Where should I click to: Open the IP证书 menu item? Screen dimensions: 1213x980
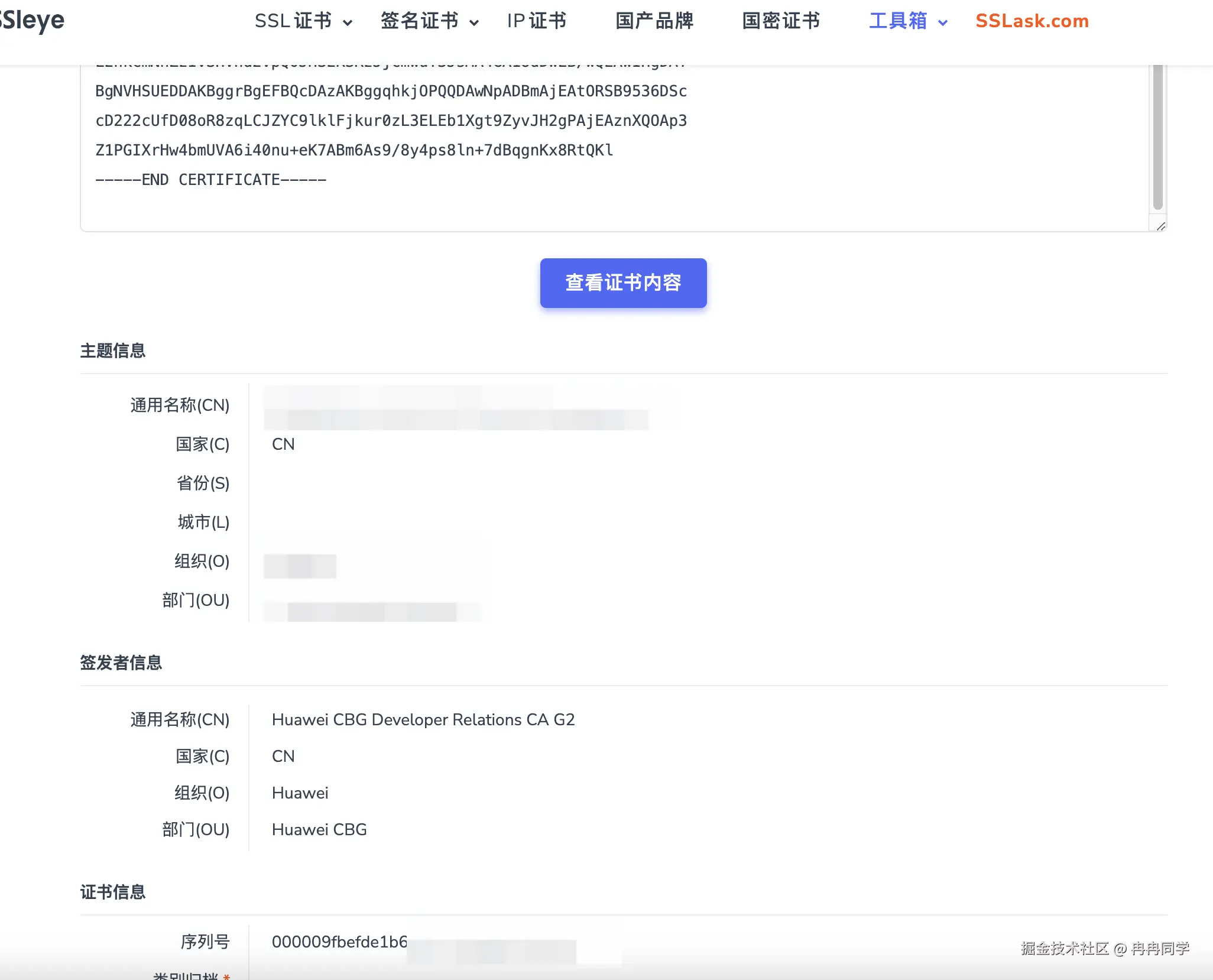(536, 21)
